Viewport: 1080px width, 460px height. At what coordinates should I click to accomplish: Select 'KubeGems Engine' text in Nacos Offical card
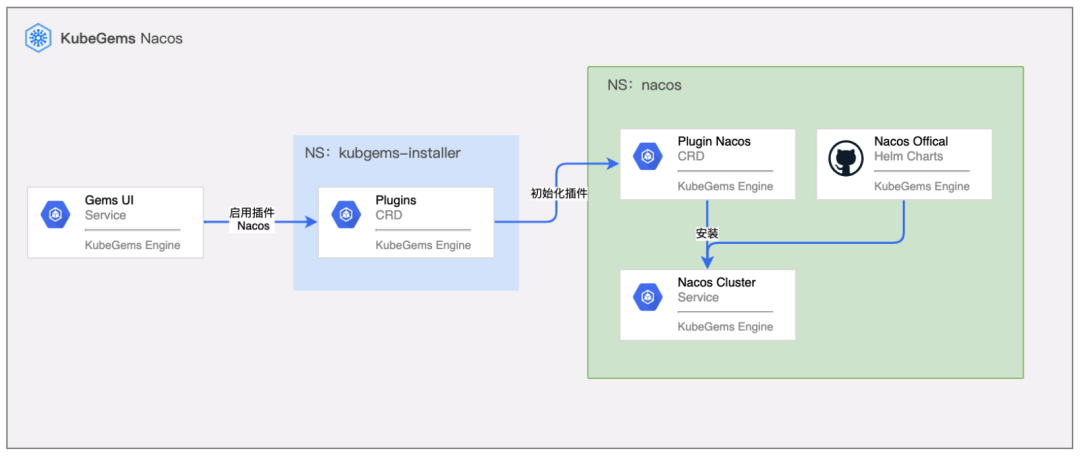coord(922,186)
